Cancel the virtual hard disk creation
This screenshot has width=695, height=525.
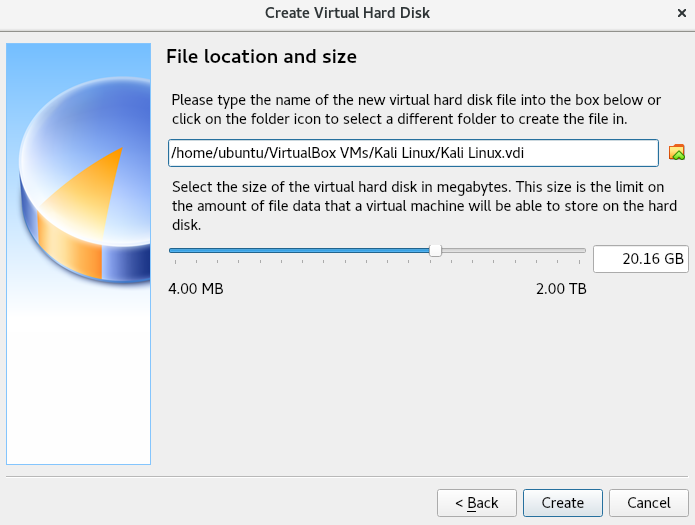coord(648,503)
